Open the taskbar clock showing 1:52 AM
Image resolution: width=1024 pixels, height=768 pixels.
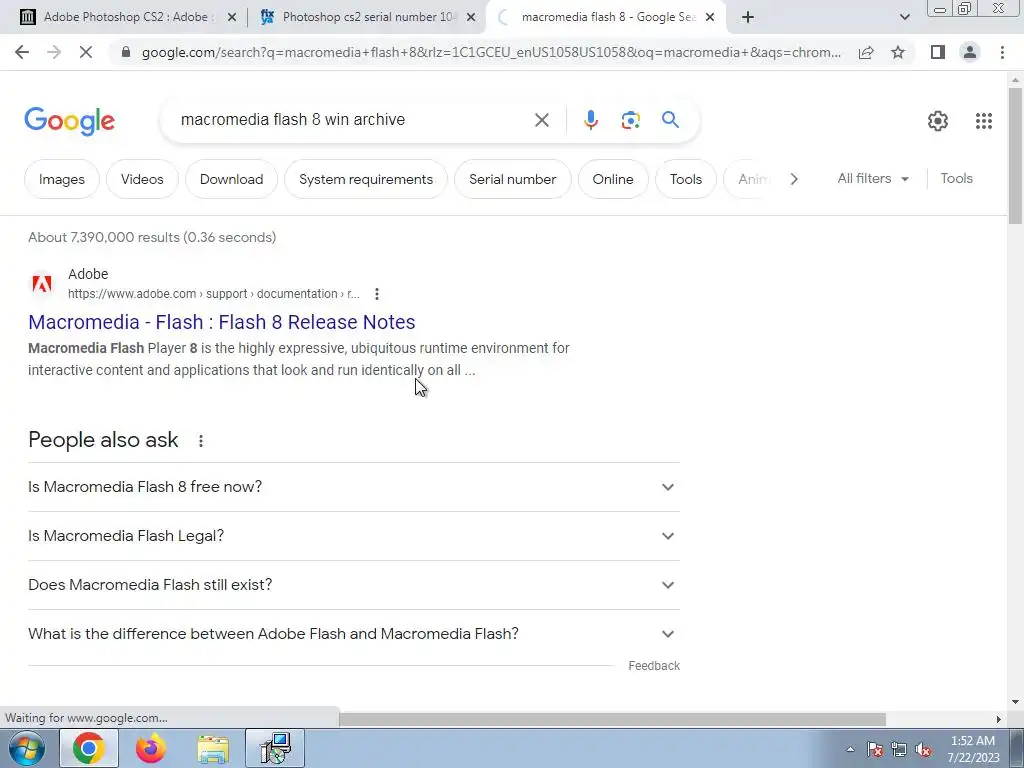pyautogui.click(x=973, y=749)
